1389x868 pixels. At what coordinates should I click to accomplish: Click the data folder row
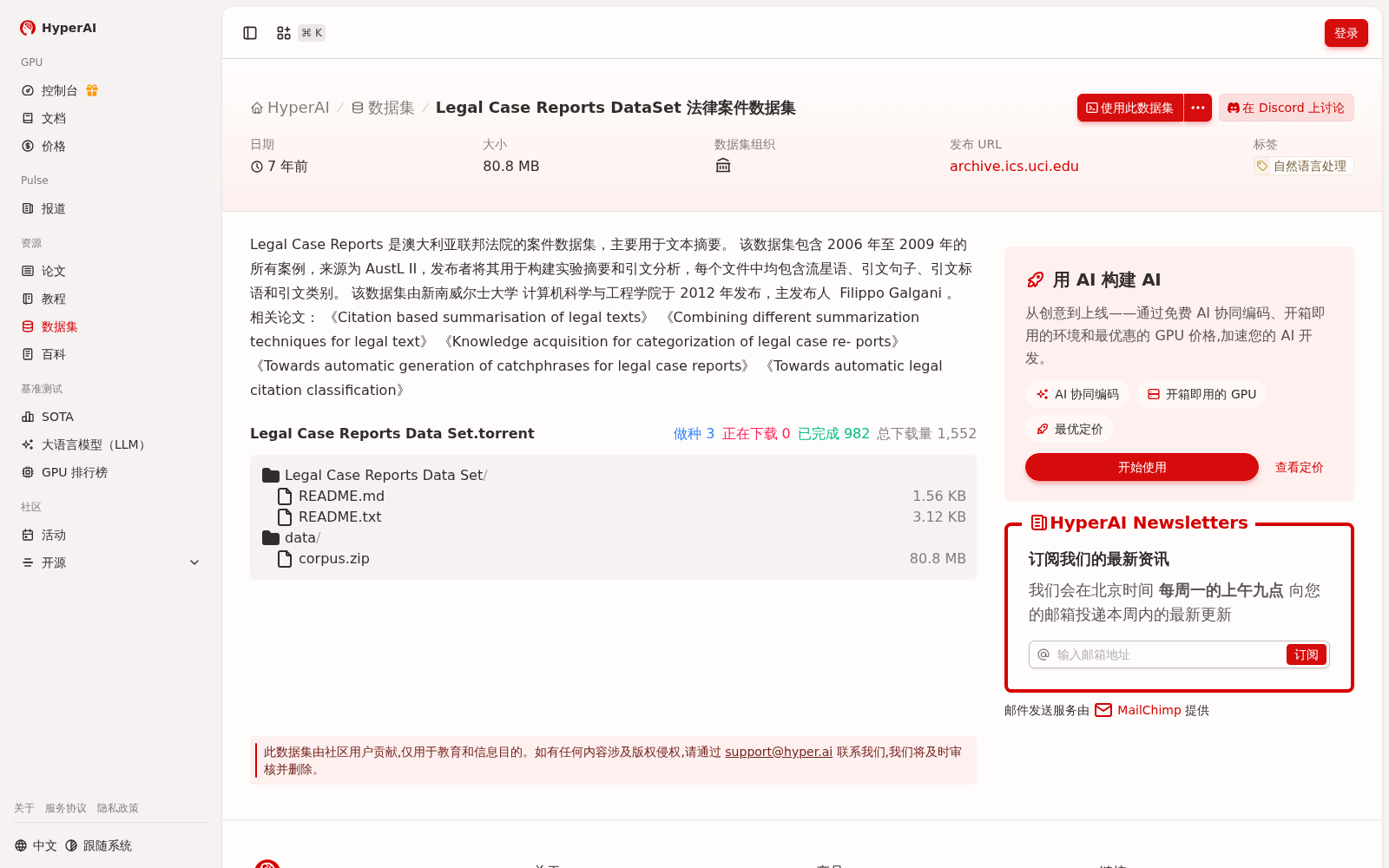[291, 537]
